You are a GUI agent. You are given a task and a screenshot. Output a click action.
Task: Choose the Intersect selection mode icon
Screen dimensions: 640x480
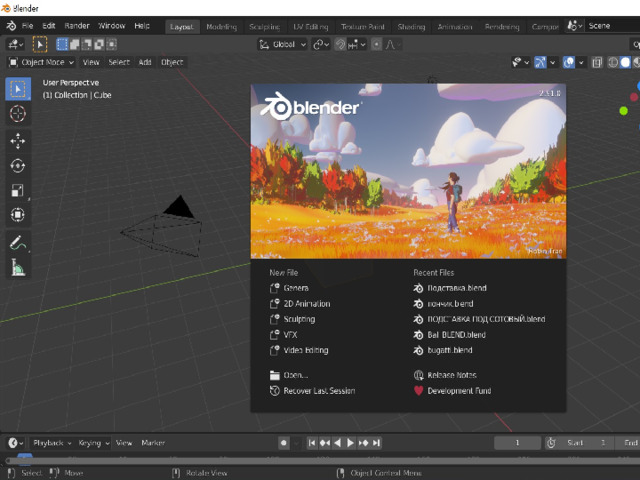click(111, 44)
